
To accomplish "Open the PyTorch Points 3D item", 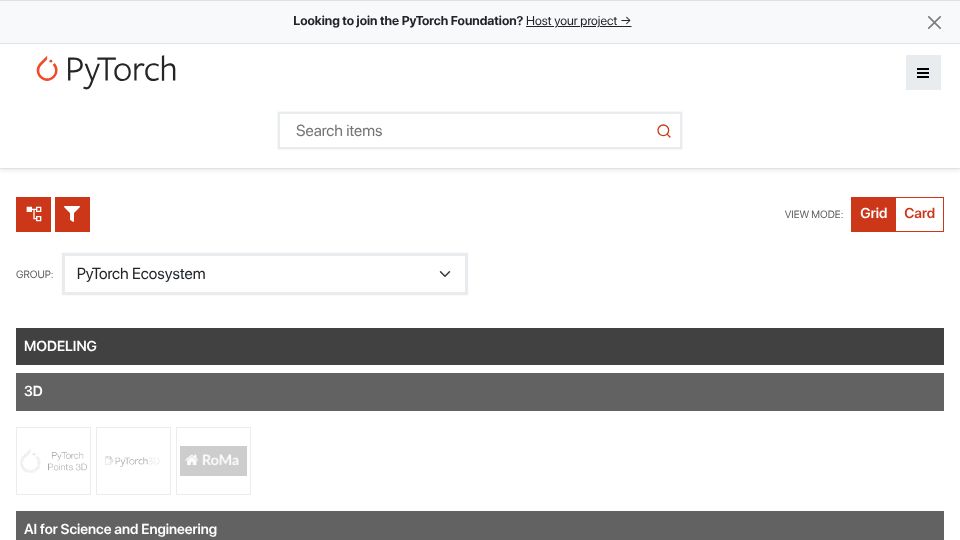I will coord(53,461).
